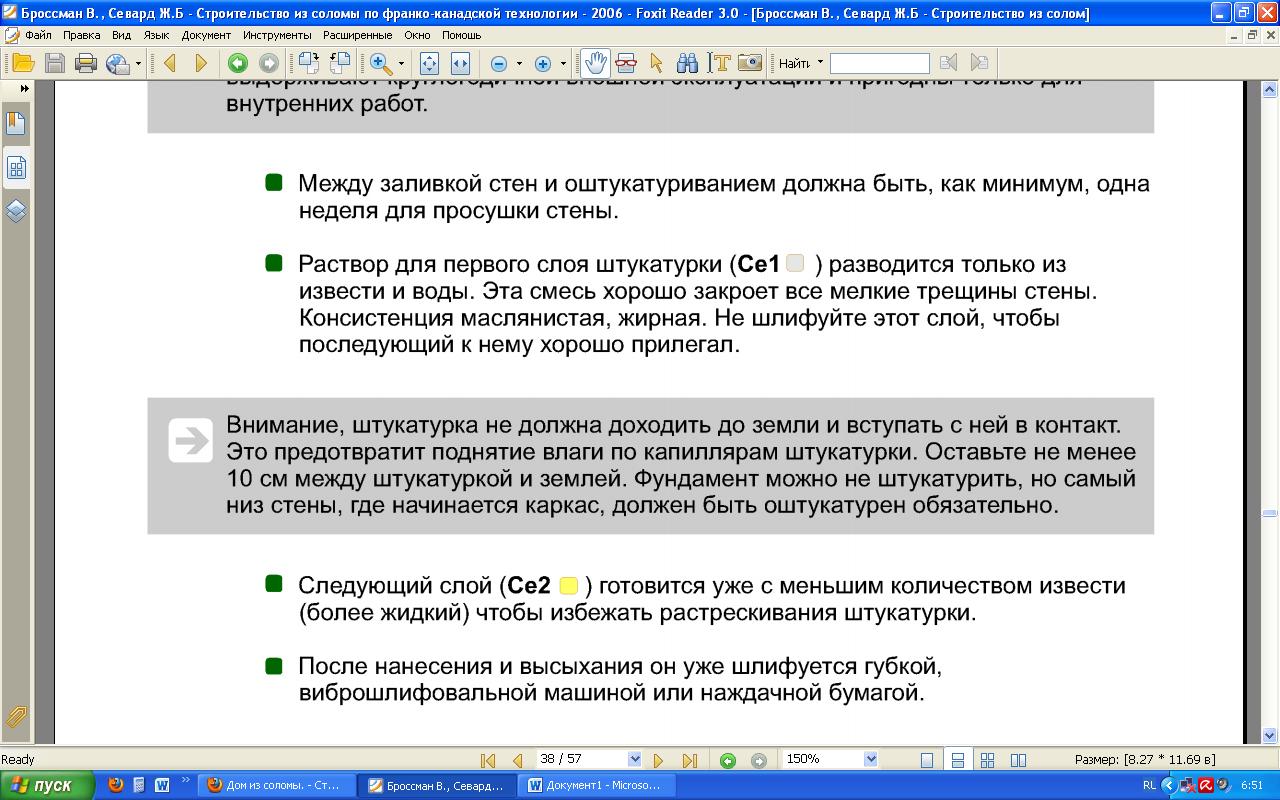
Task: Open the zoom in dropdown arrow
Action: point(563,64)
